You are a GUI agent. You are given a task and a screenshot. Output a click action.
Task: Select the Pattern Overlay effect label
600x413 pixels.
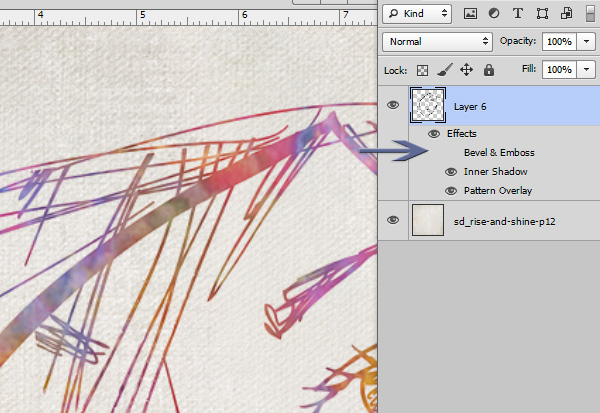coord(498,191)
